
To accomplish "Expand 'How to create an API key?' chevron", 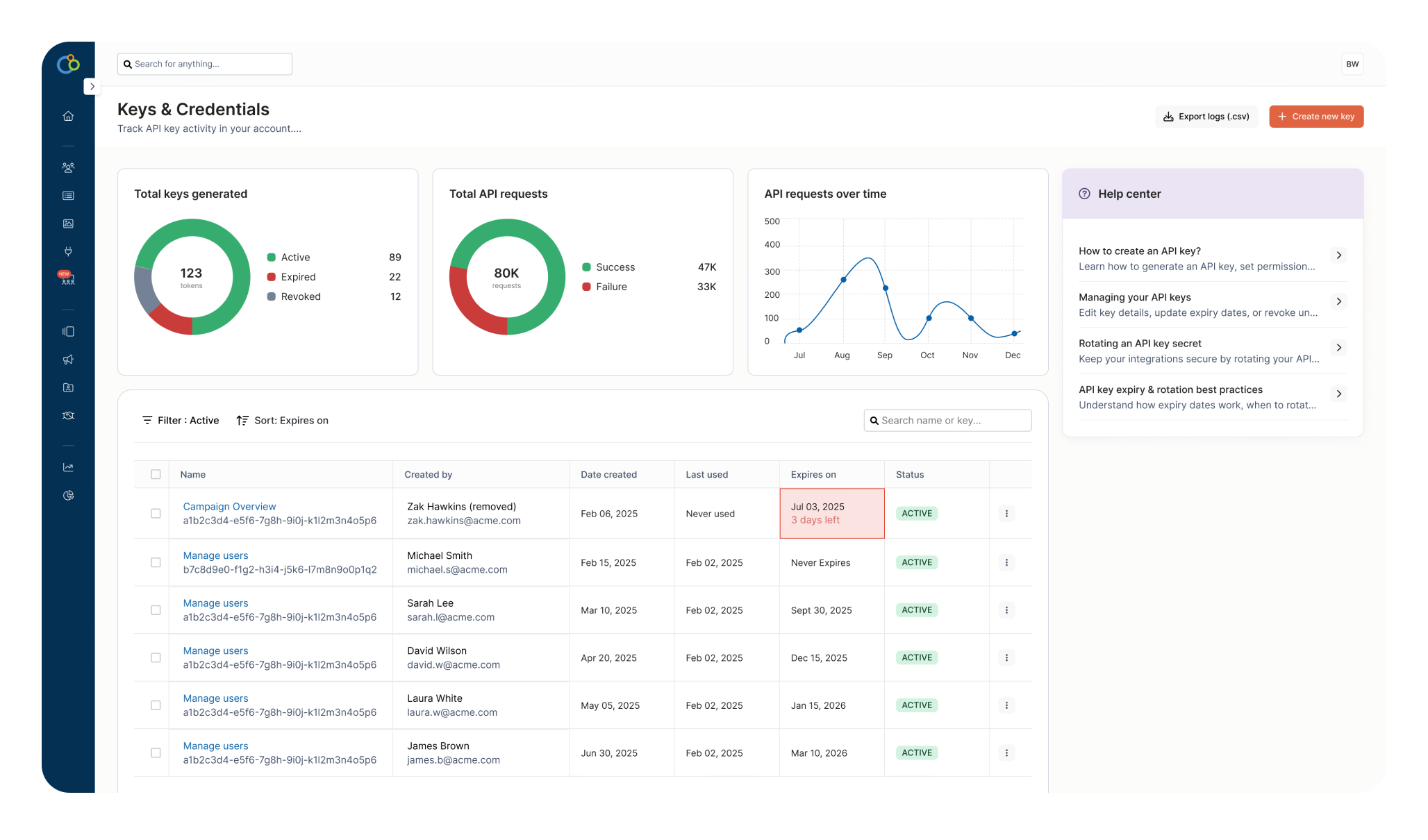I will pyautogui.click(x=1338, y=255).
